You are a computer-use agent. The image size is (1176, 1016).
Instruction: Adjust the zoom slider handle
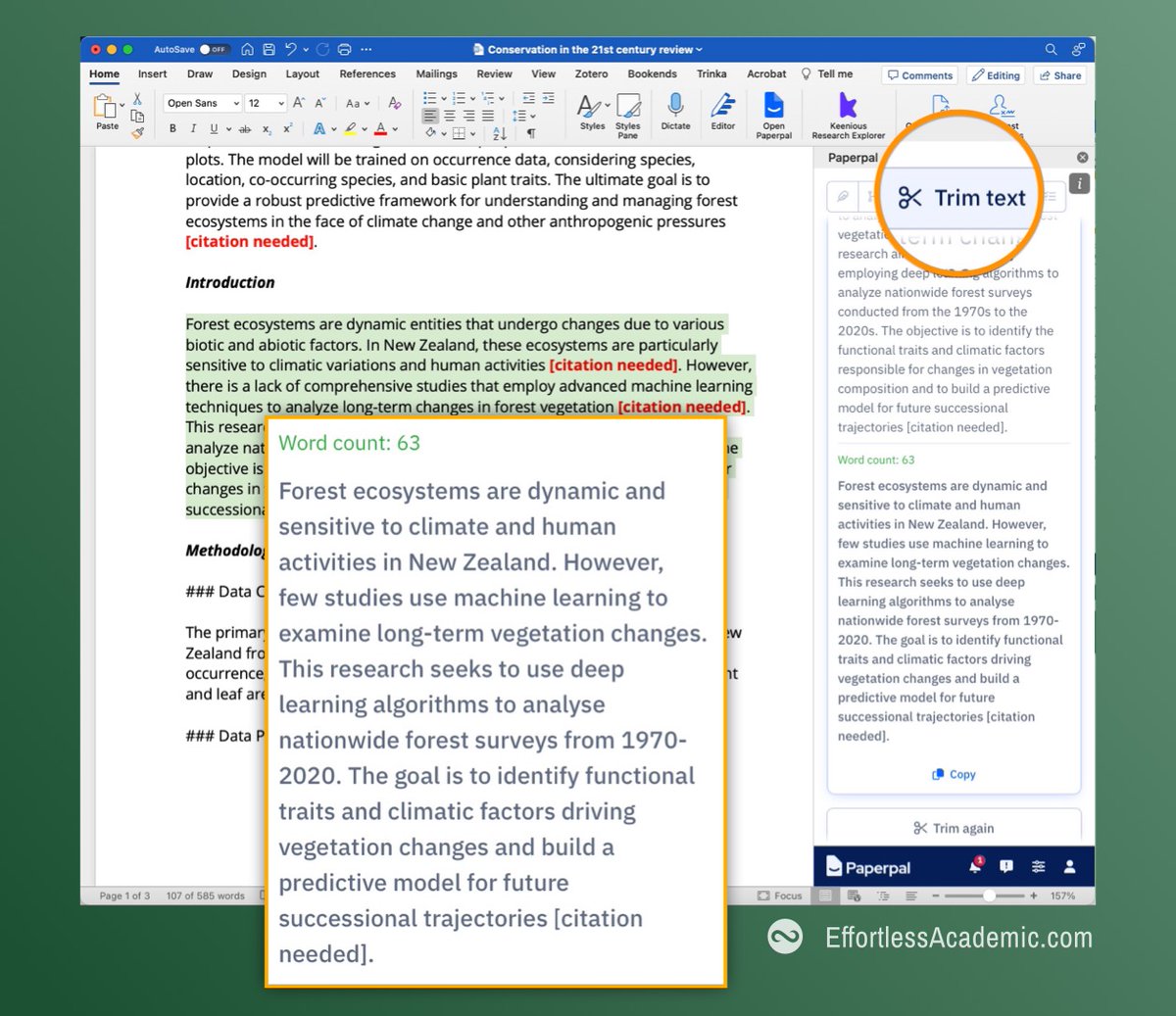tap(989, 895)
